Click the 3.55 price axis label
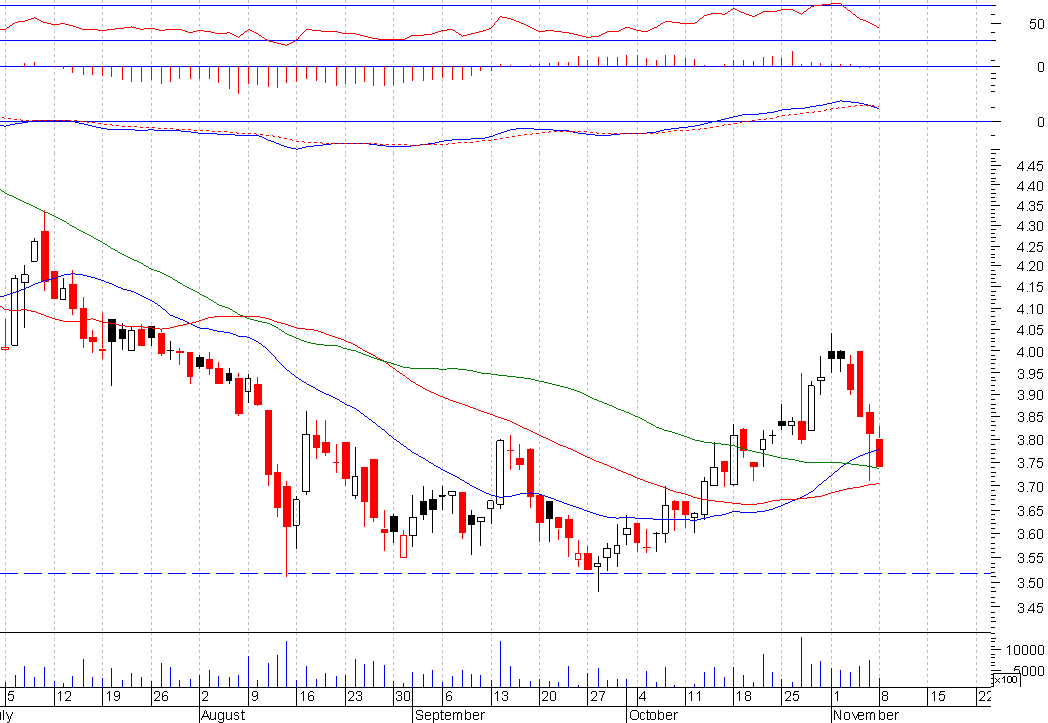Screen dimensions: 1048x723 pos(1029,558)
